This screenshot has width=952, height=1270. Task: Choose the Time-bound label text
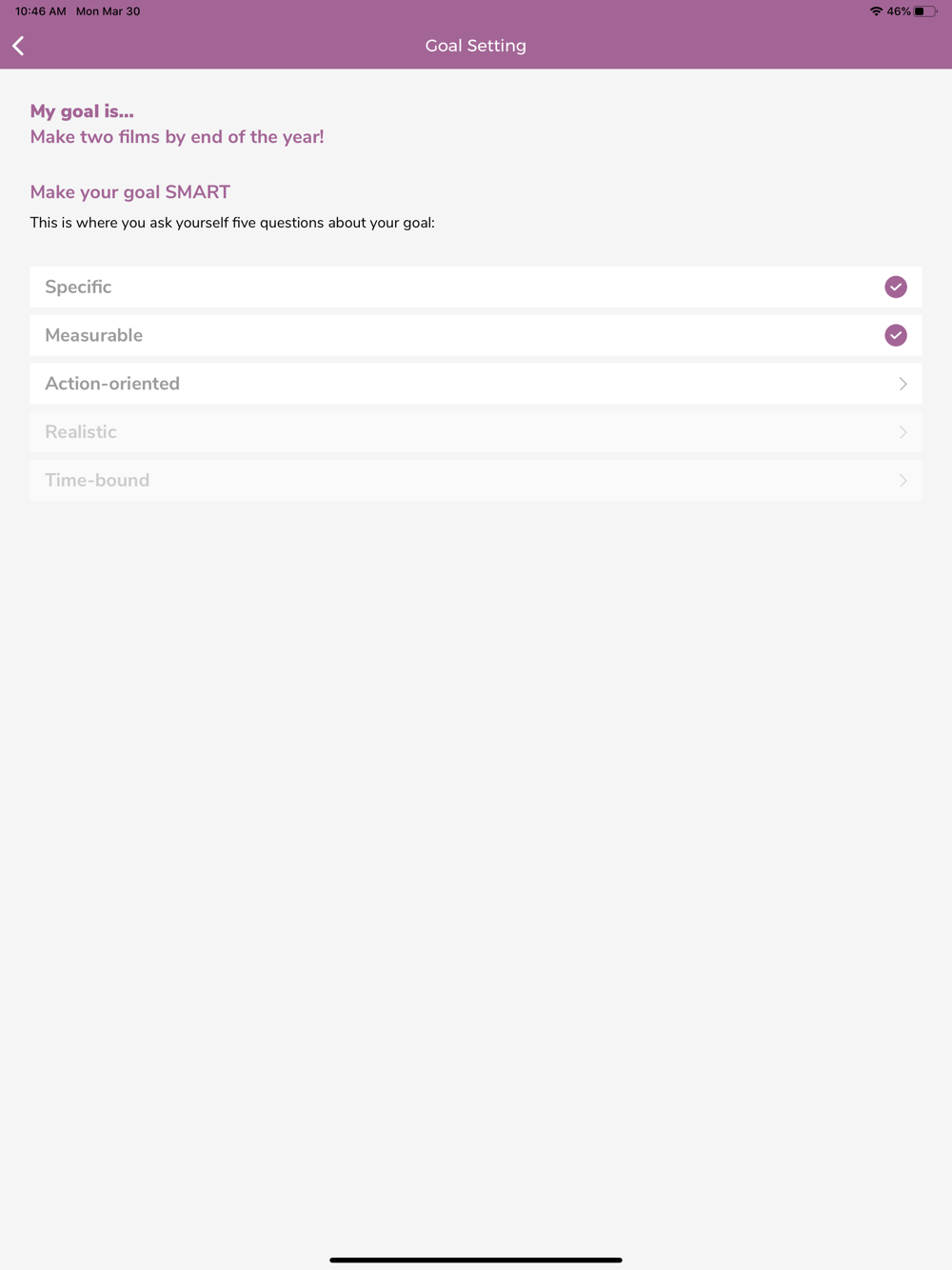tap(97, 481)
